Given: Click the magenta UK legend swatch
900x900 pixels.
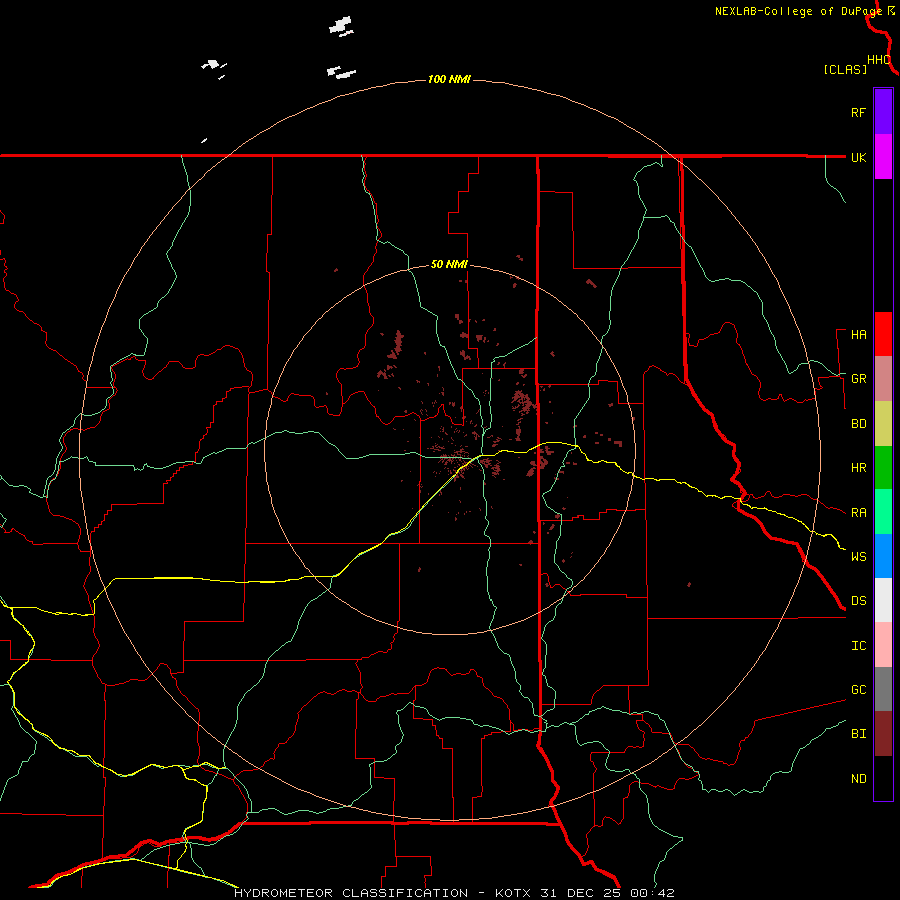Looking at the screenshot, I should [883, 157].
